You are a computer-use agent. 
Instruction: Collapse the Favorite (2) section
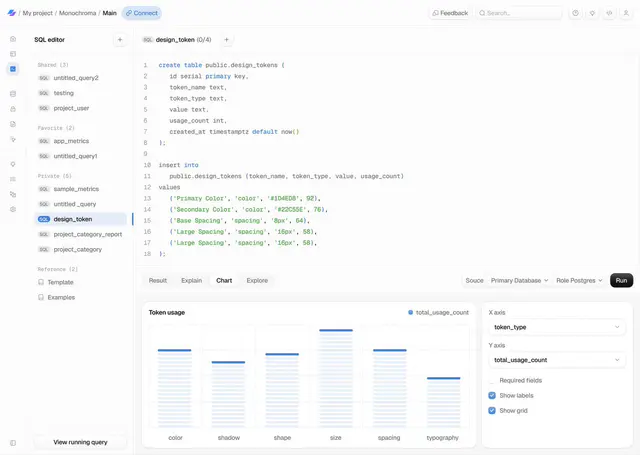pos(56,128)
